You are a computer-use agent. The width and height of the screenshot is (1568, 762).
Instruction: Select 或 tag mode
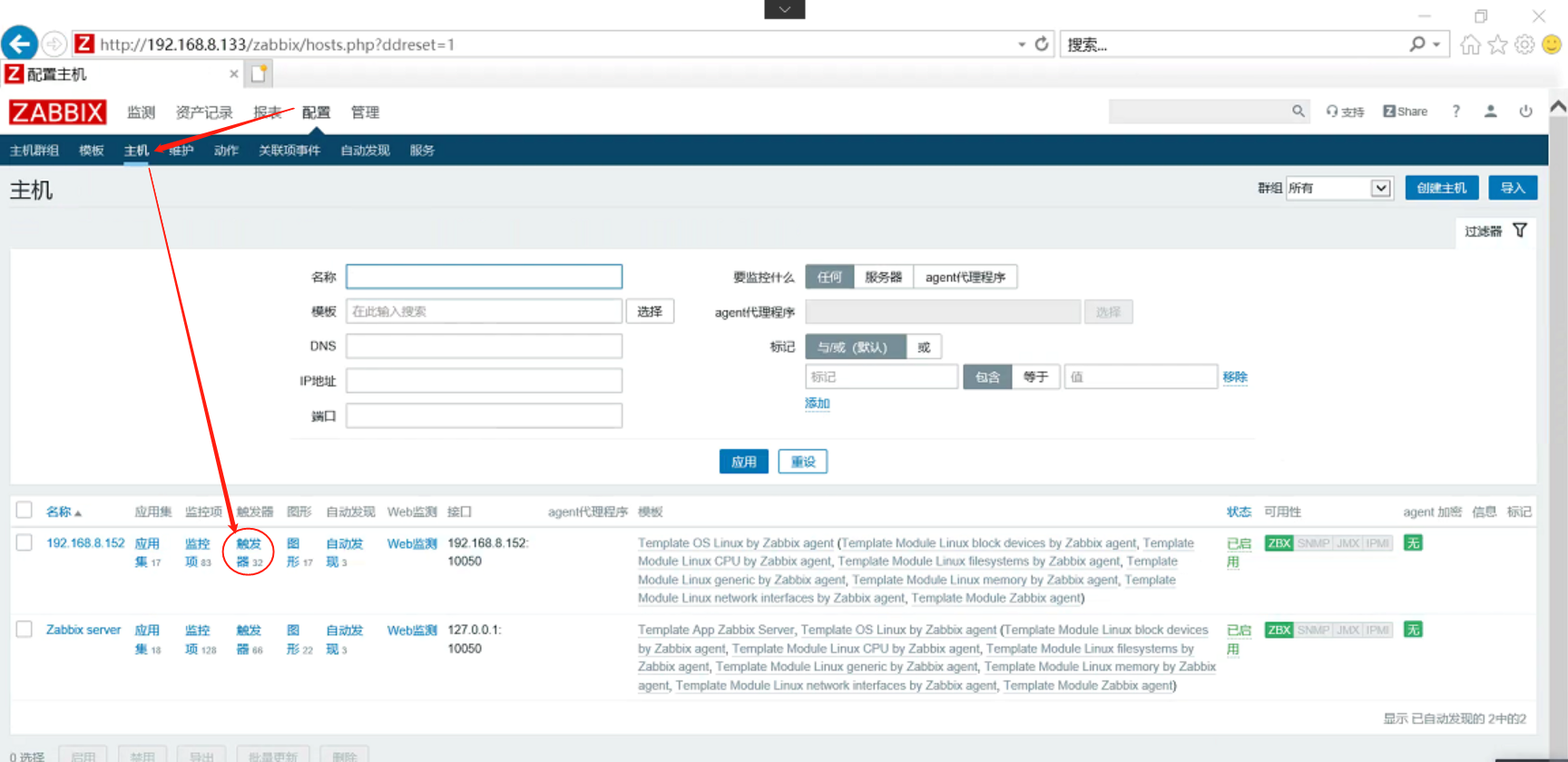tap(924, 347)
